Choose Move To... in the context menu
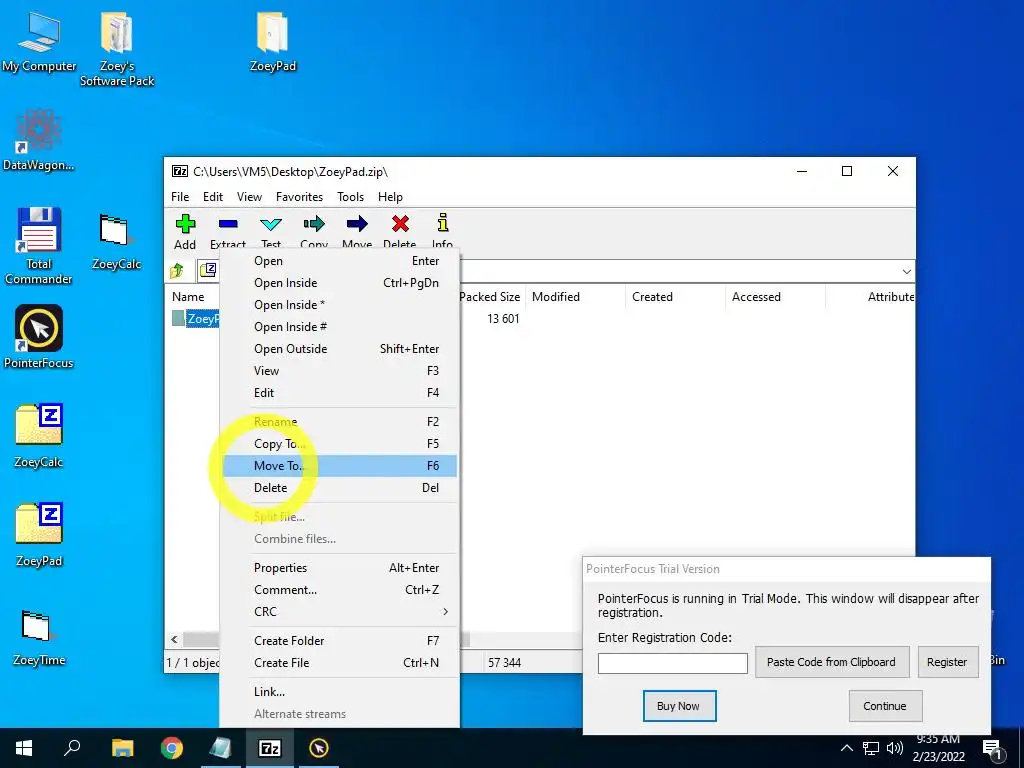1024x768 pixels. pyautogui.click(x=340, y=466)
